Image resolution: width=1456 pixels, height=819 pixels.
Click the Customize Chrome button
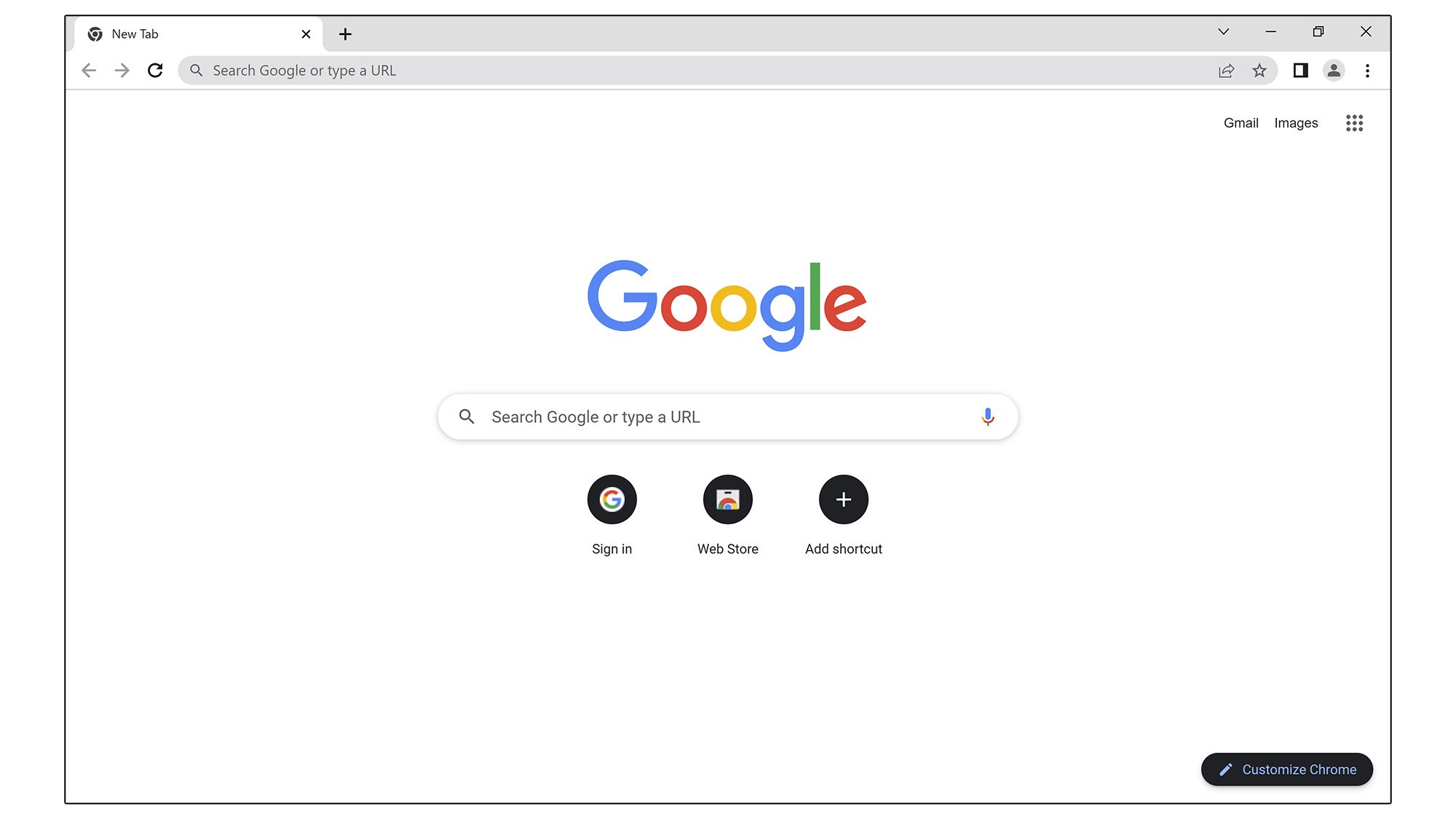click(1287, 769)
